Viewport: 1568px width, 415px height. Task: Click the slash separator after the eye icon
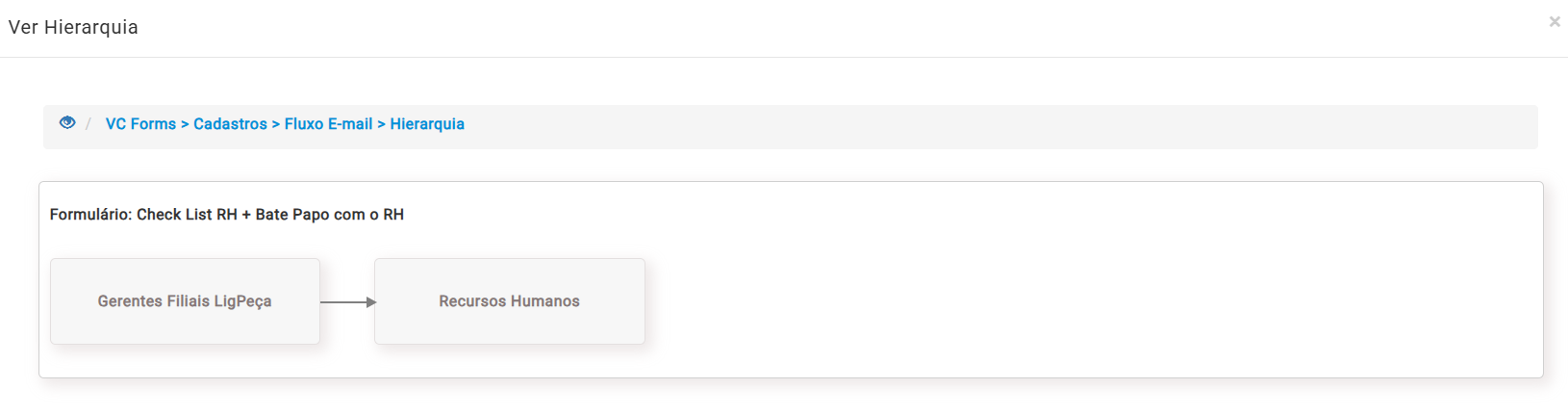(x=89, y=124)
